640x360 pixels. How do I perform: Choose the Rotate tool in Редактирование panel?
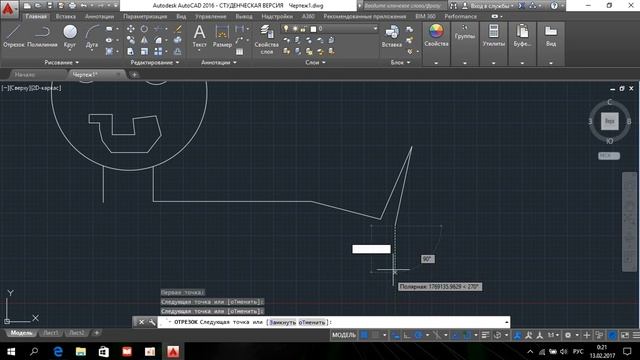tap(144, 29)
